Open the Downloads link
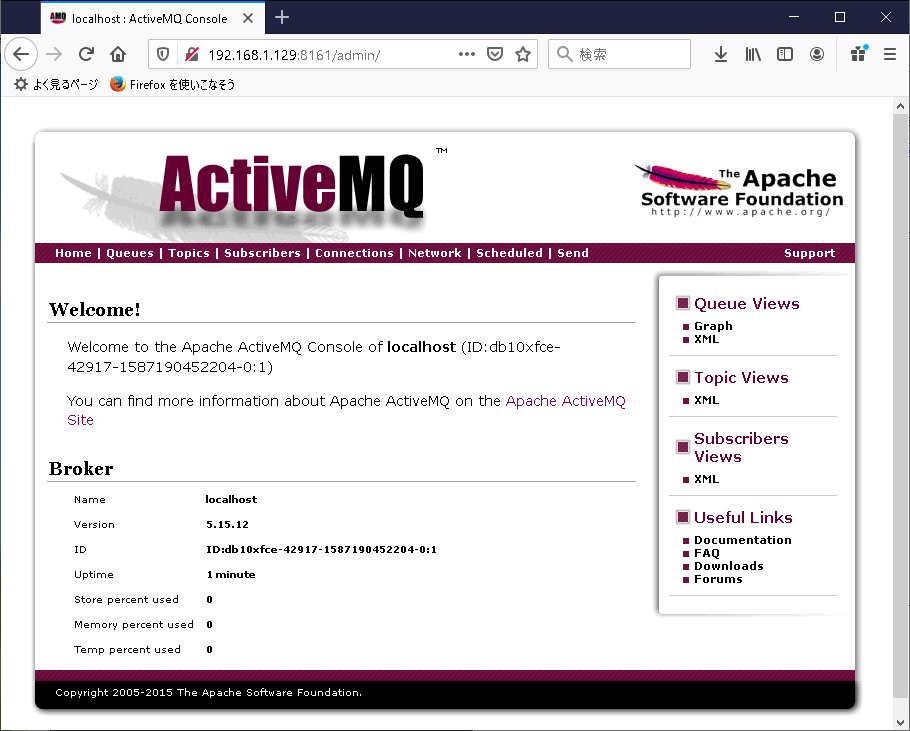Viewport: 910px width, 731px height. pyautogui.click(x=729, y=566)
